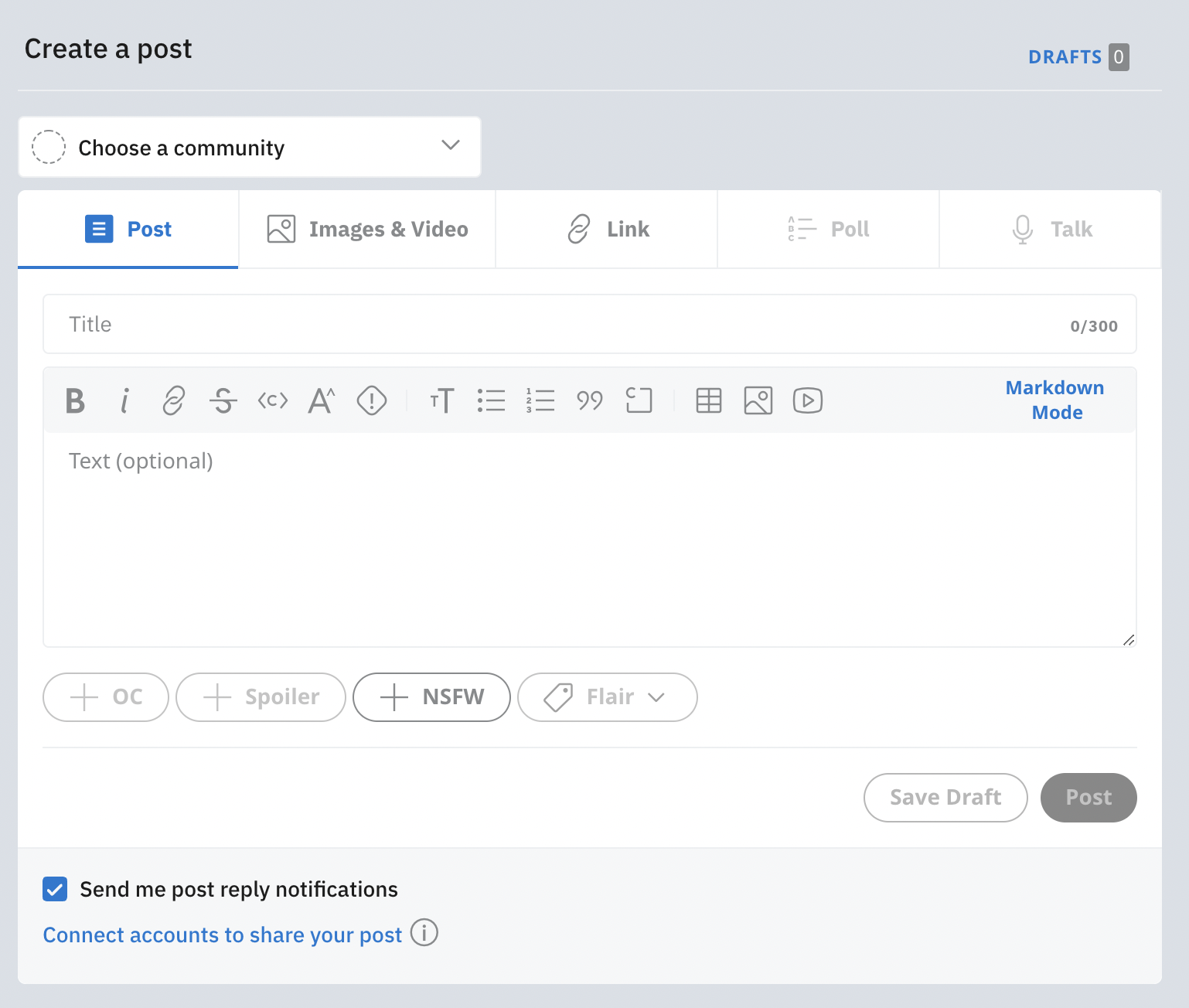Viewport: 1189px width, 1008px height.
Task: Apply bold formatting in the editor
Action: point(74,400)
